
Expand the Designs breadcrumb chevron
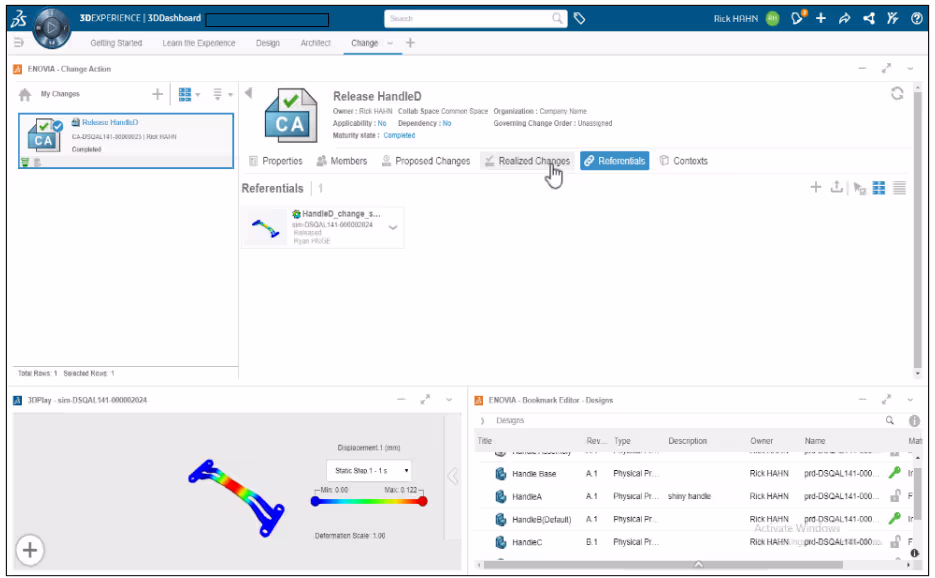[482, 421]
